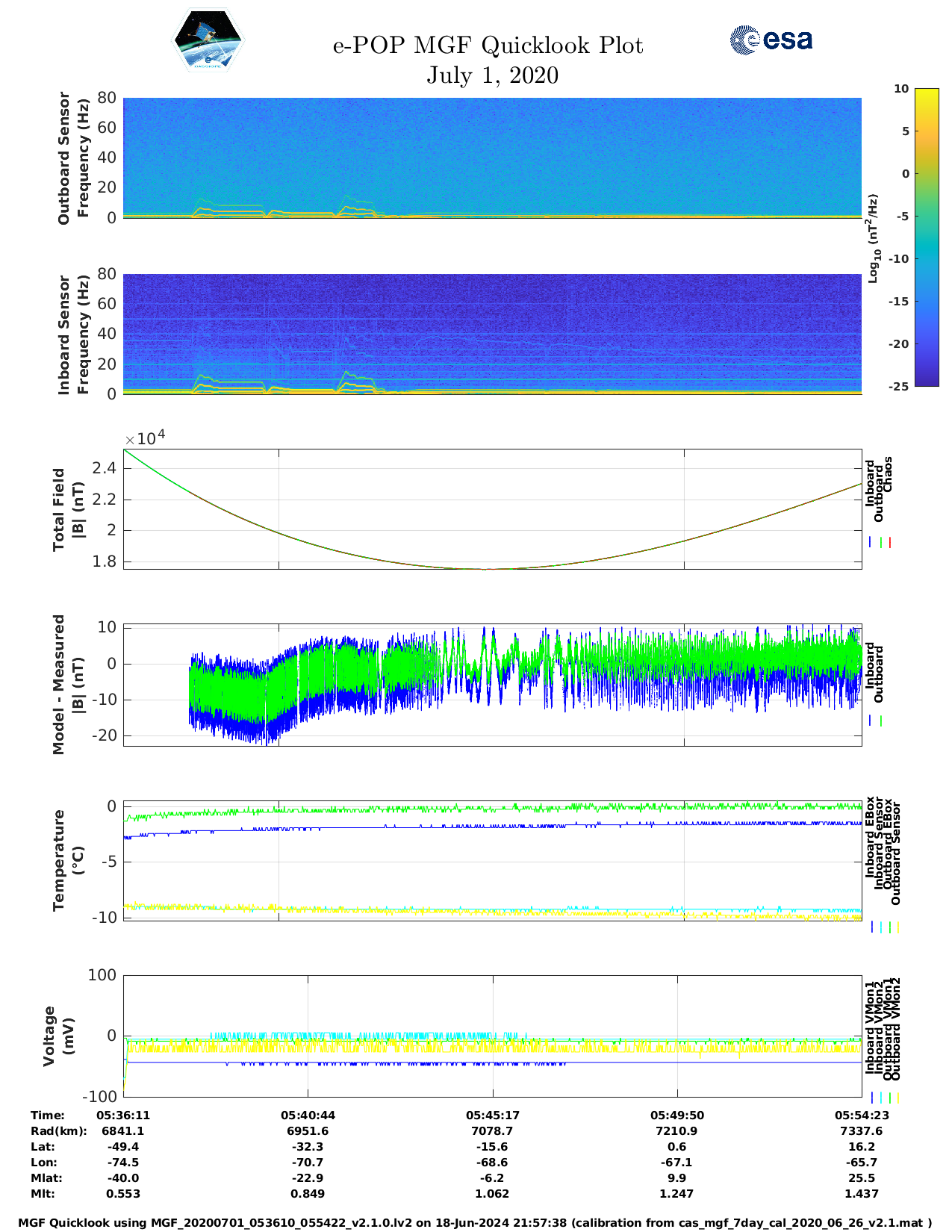Screen dimensions: 952x1232
Task: Click the Inboard Sensor spectrogram panel
Action: [492, 333]
